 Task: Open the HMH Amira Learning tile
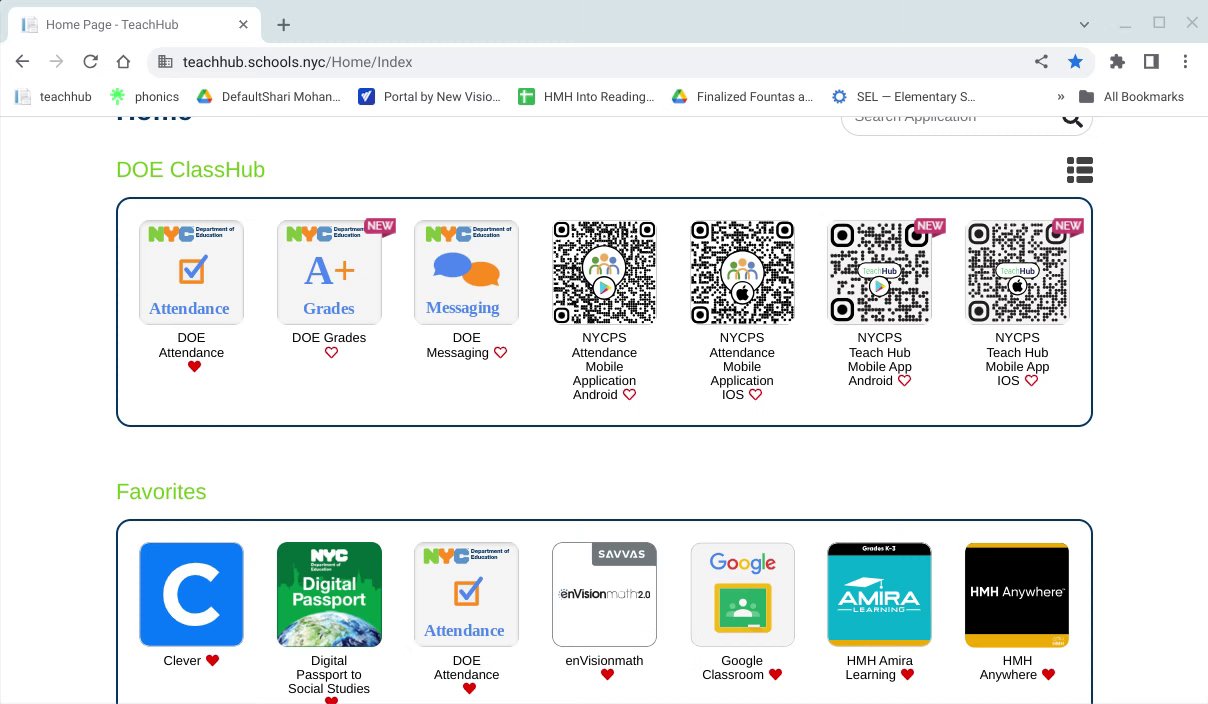pyautogui.click(x=880, y=594)
